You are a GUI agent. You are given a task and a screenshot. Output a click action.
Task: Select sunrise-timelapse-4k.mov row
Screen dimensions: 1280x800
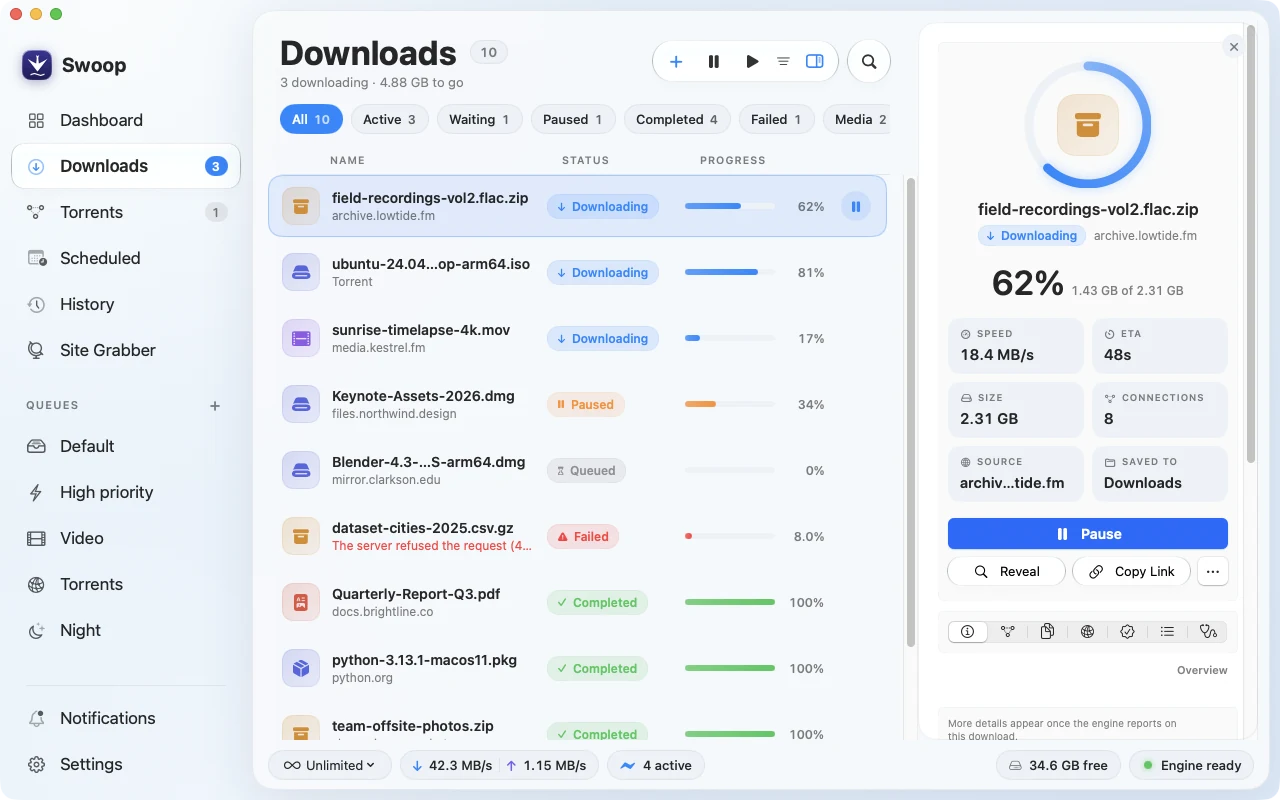(x=577, y=338)
